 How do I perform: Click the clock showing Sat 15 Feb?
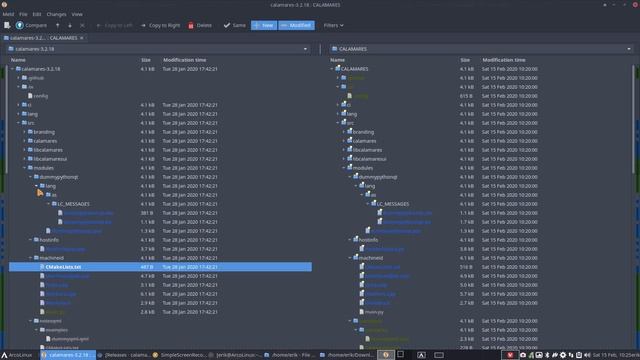pyautogui.click(x=616, y=355)
